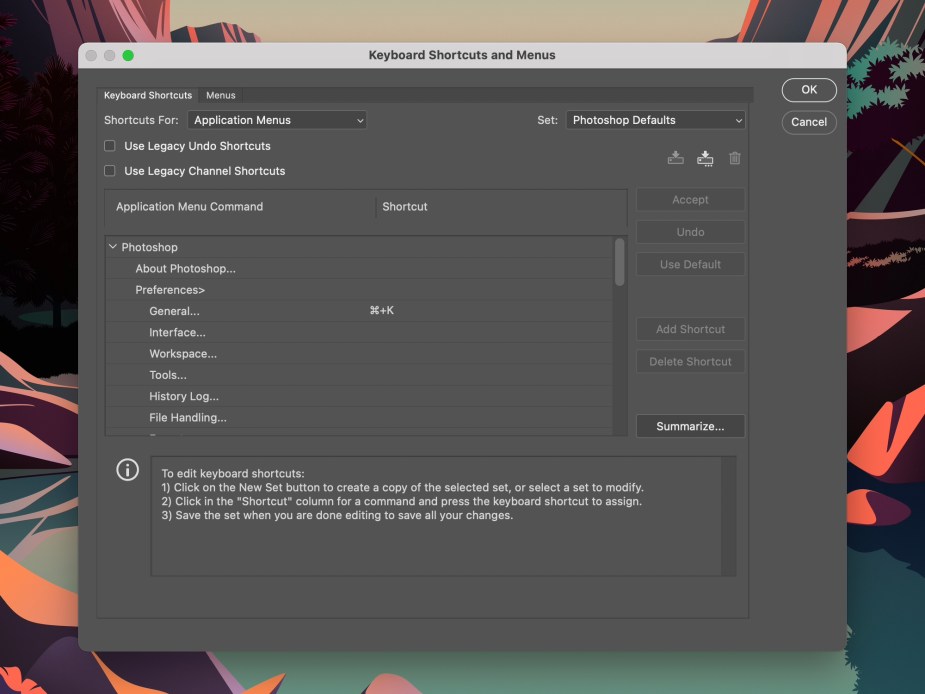Collapse the Photoshop command group

point(115,247)
